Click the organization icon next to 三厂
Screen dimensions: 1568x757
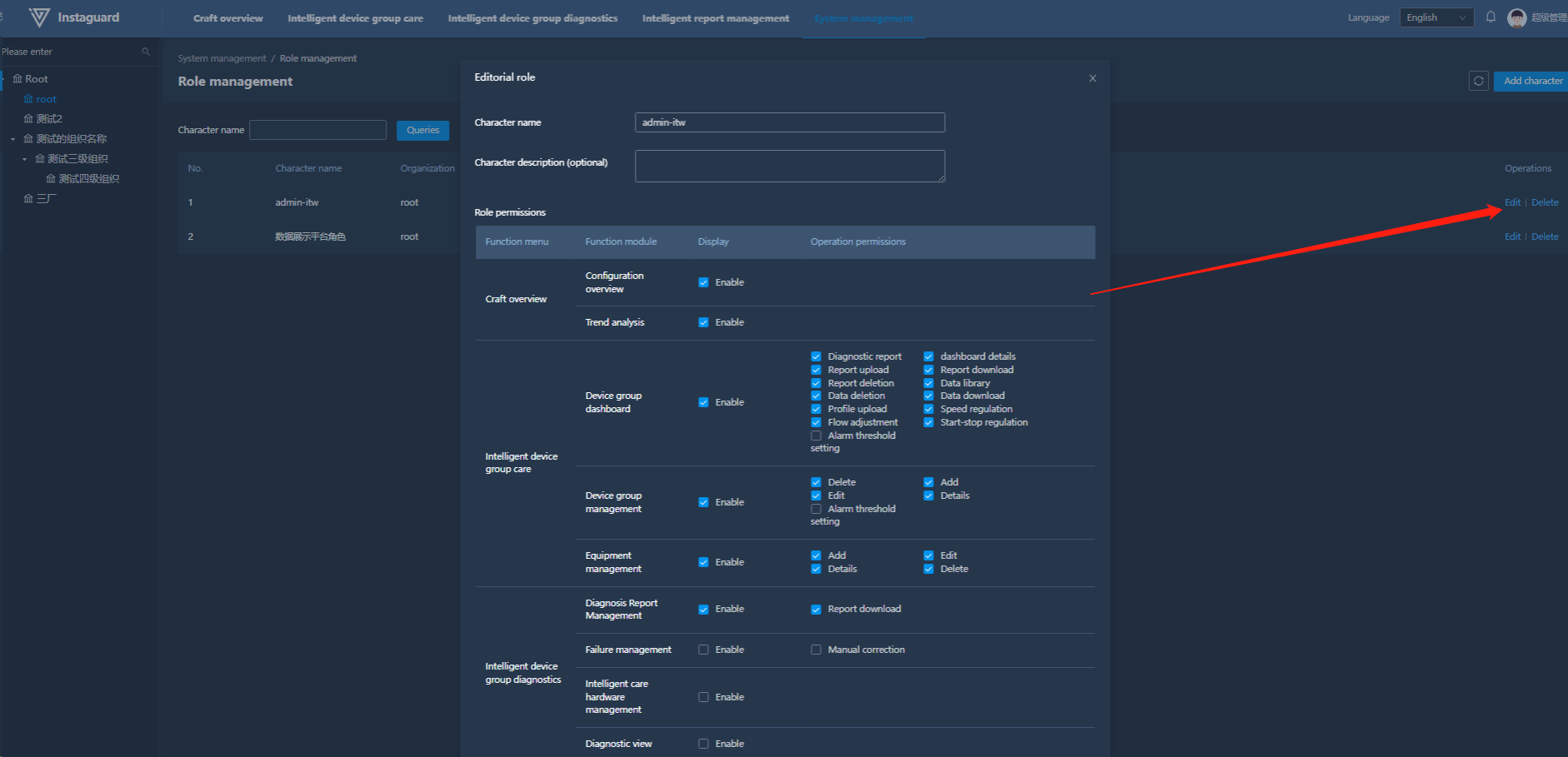(x=28, y=199)
